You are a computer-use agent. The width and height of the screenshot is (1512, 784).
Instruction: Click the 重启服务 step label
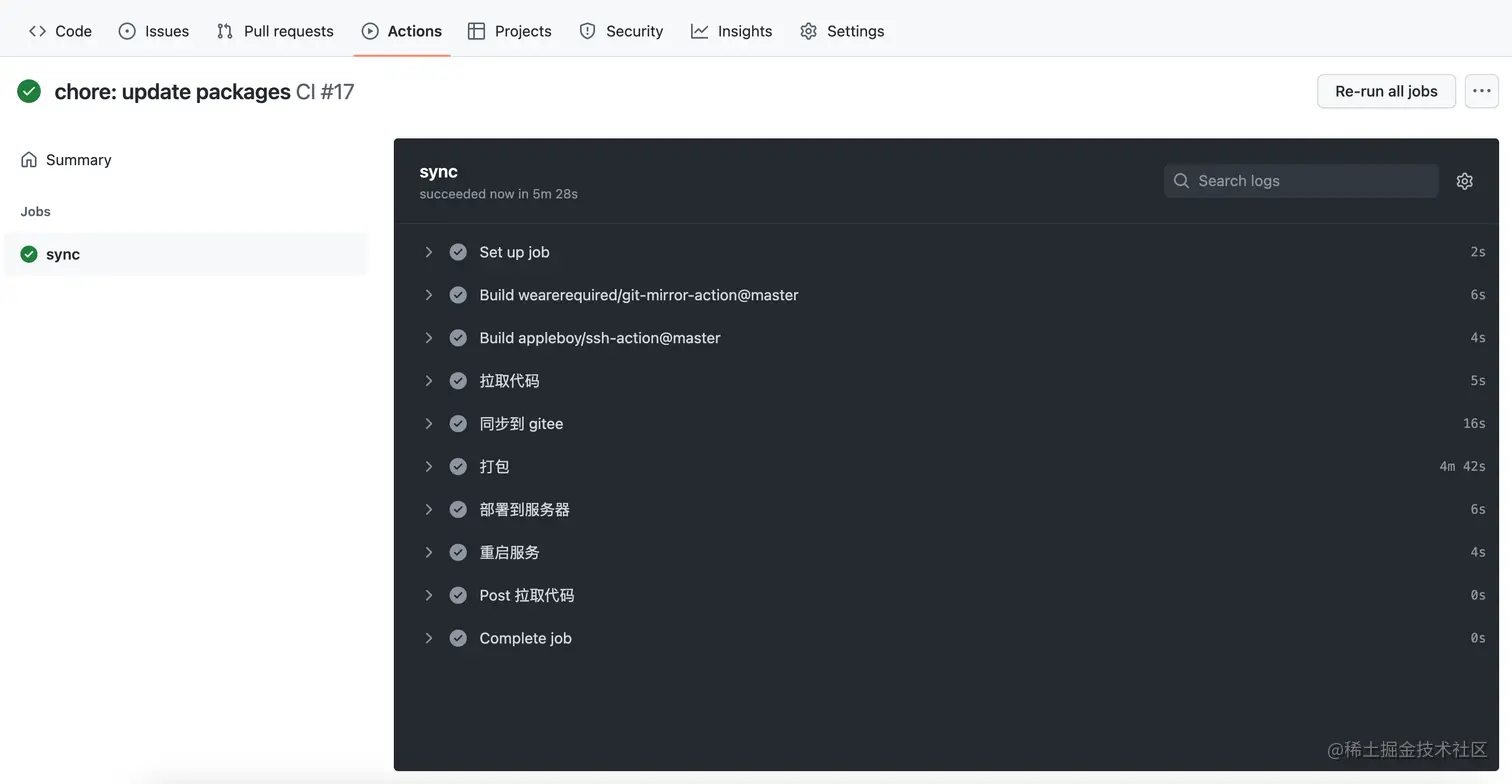pyautogui.click(x=509, y=553)
